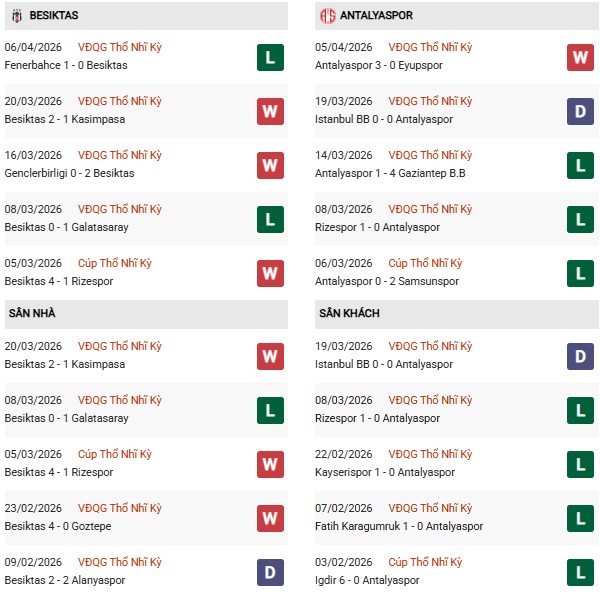The image size is (600, 595).
Task: Click the L badge for Igdir 6-0 Antalyaspor
Action: 581,572
